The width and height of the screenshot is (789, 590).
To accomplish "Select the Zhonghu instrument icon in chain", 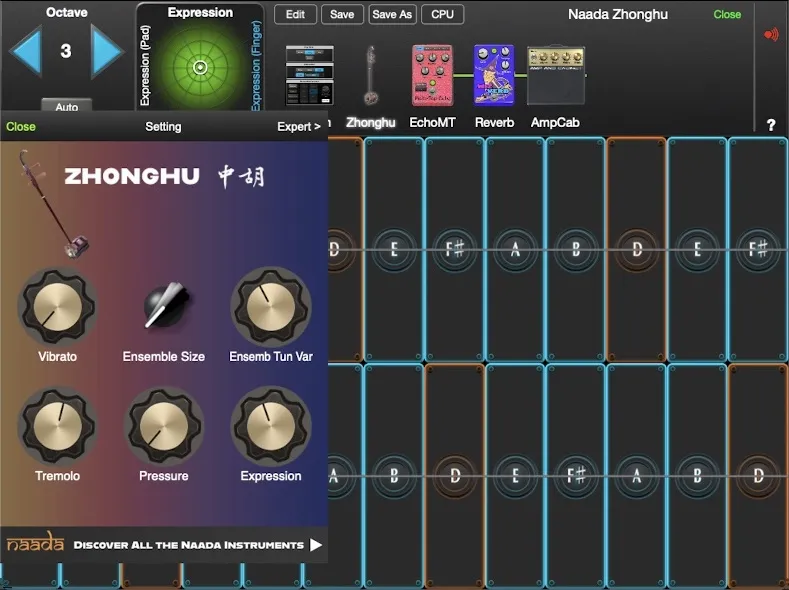I will click(371, 75).
